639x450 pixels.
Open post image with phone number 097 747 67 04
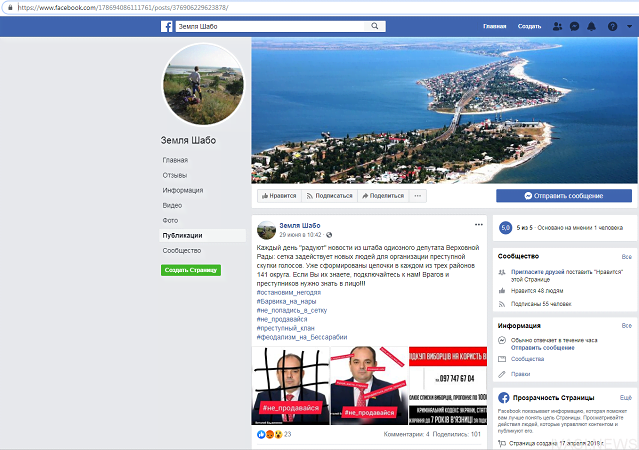pyautogui.click(x=448, y=386)
